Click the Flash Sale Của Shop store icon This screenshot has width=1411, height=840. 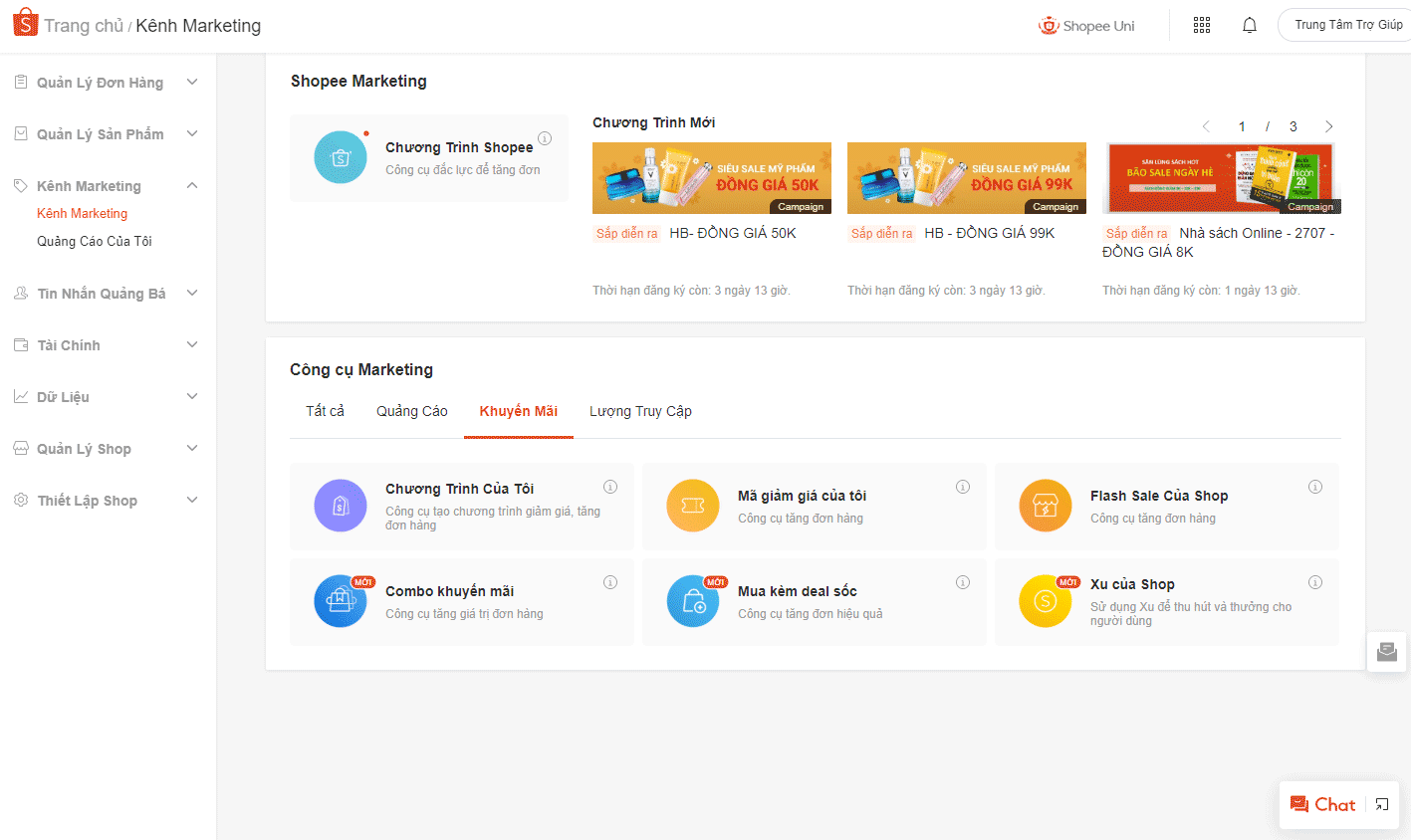[x=1046, y=505]
